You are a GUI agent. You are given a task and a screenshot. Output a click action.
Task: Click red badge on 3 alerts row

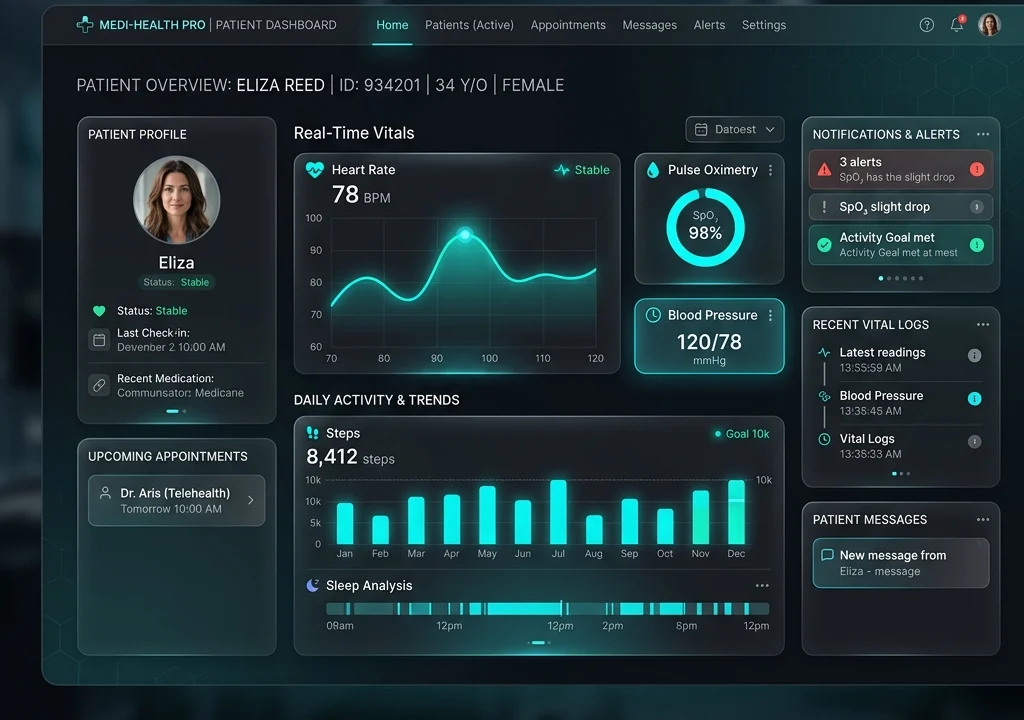click(x=976, y=169)
